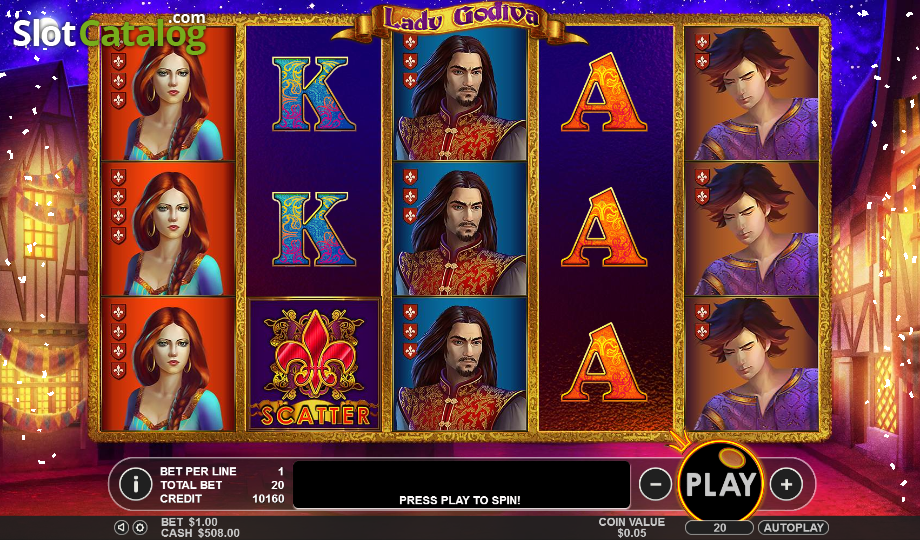
Task: Open the settings gear icon
Action: (x=140, y=527)
